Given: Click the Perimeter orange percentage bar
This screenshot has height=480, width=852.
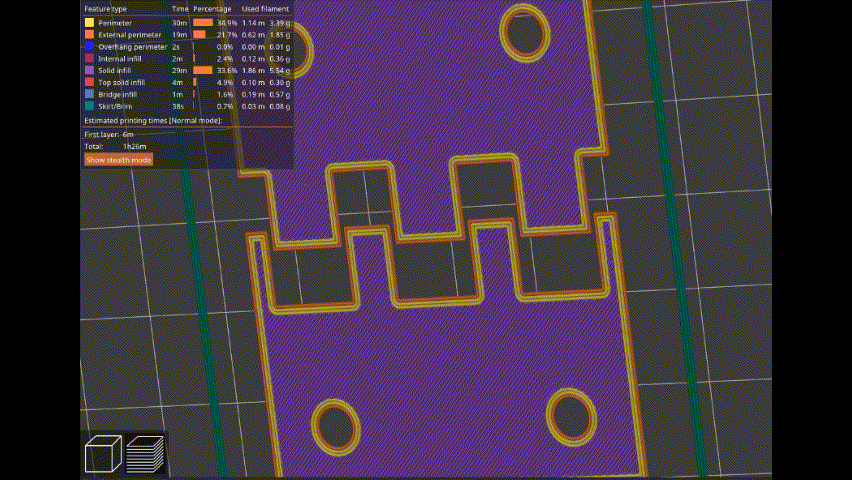Looking at the screenshot, I should (203, 22).
